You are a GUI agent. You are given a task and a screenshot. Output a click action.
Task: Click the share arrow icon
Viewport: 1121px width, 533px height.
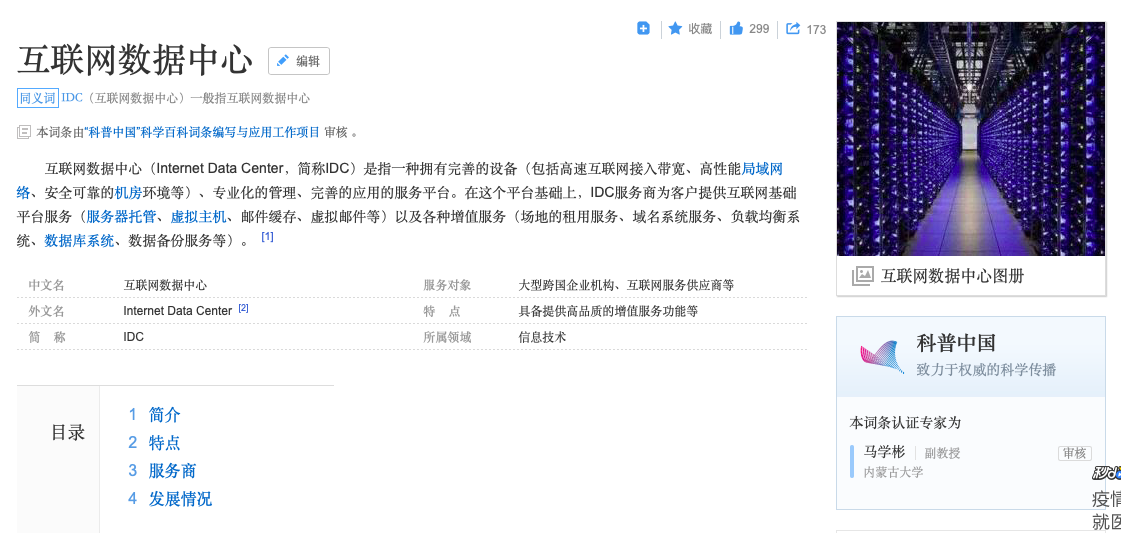pyautogui.click(x=793, y=29)
